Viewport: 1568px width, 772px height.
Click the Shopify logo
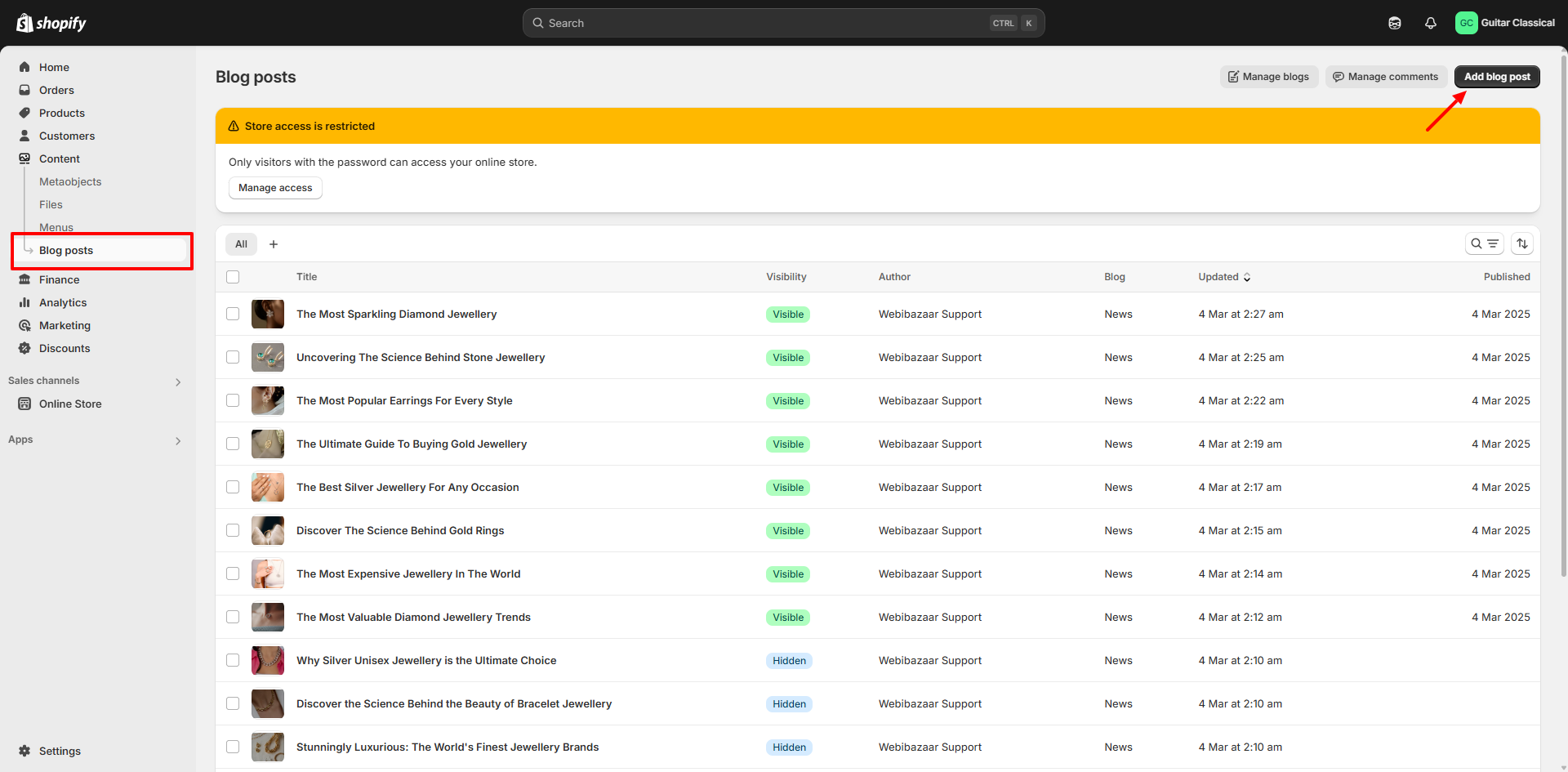coord(51,23)
